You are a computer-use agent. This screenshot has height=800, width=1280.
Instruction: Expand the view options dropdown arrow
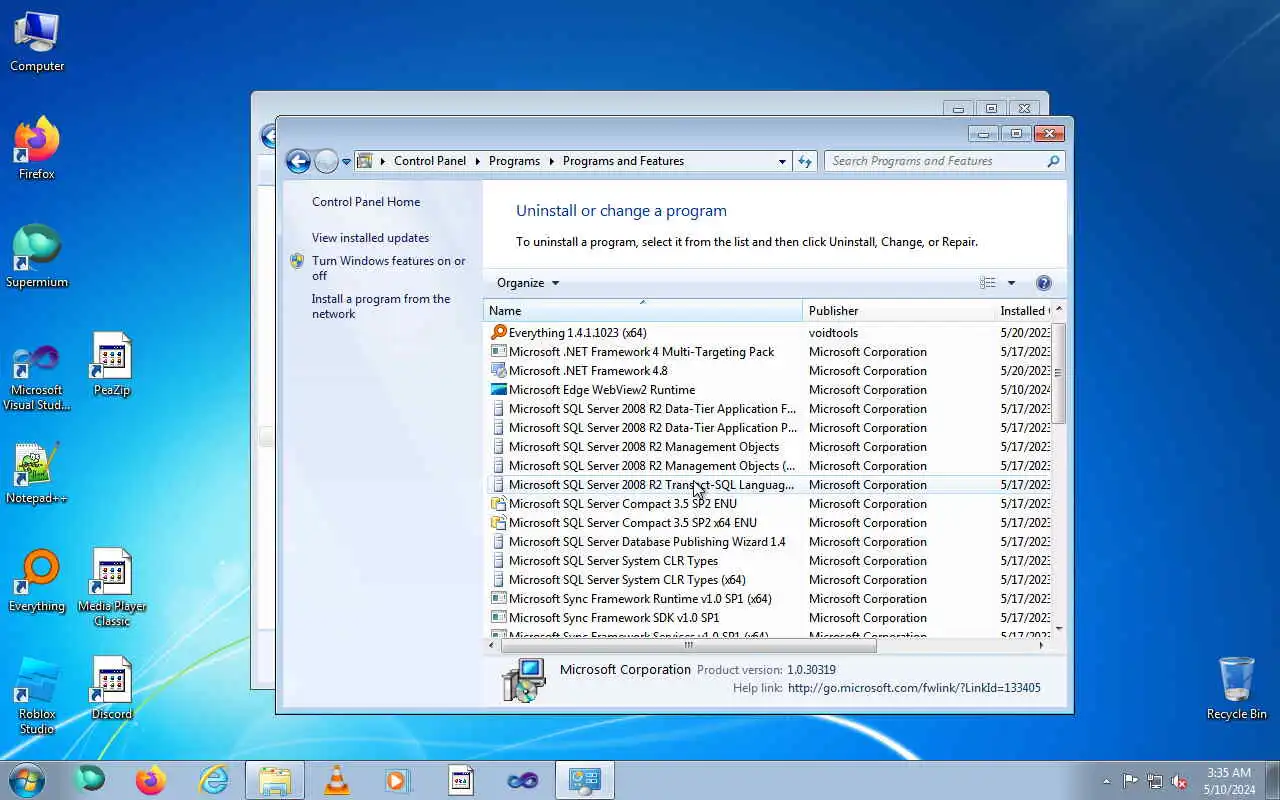(1011, 283)
